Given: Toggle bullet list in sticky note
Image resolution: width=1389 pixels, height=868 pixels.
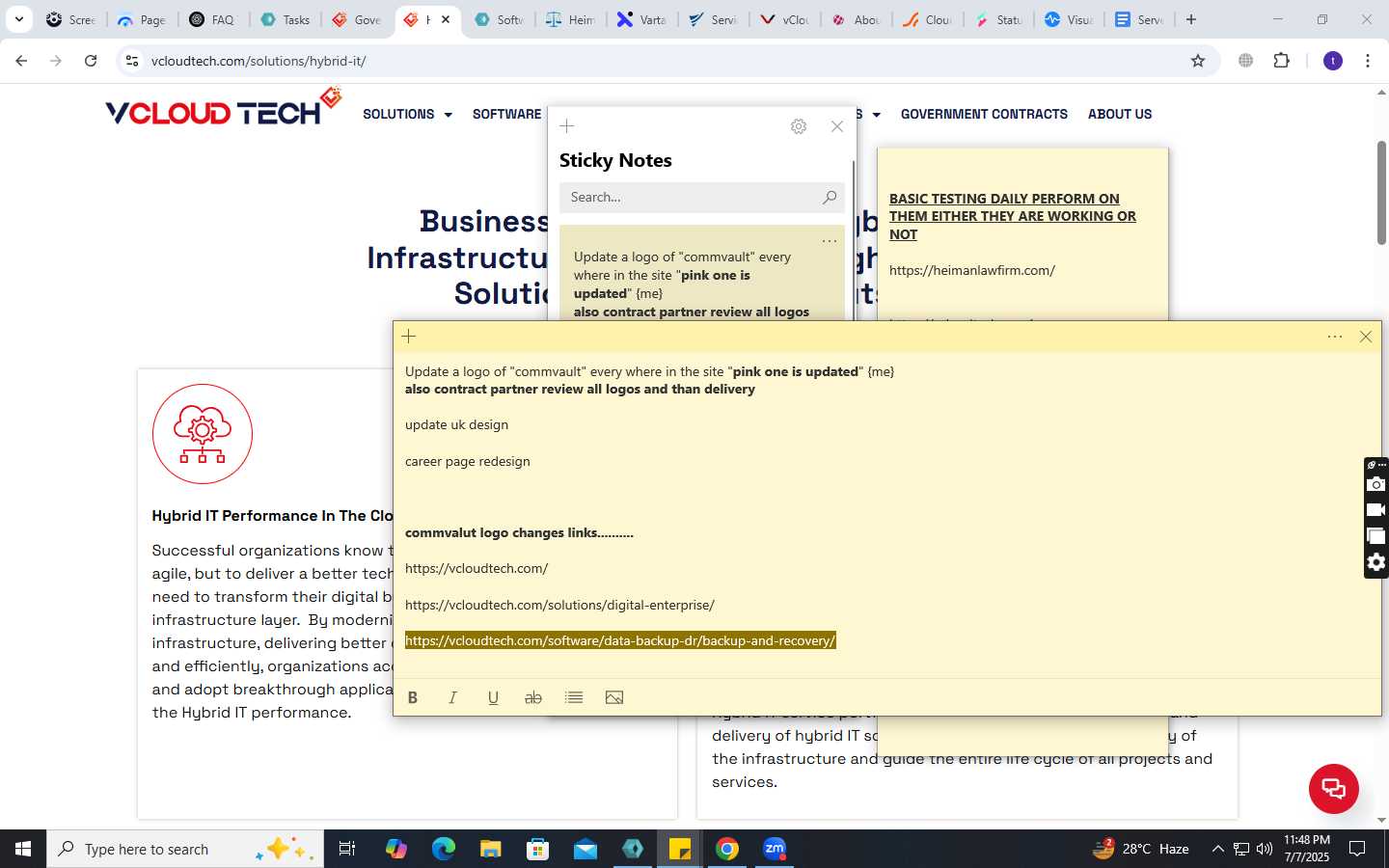Looking at the screenshot, I should click(x=574, y=697).
